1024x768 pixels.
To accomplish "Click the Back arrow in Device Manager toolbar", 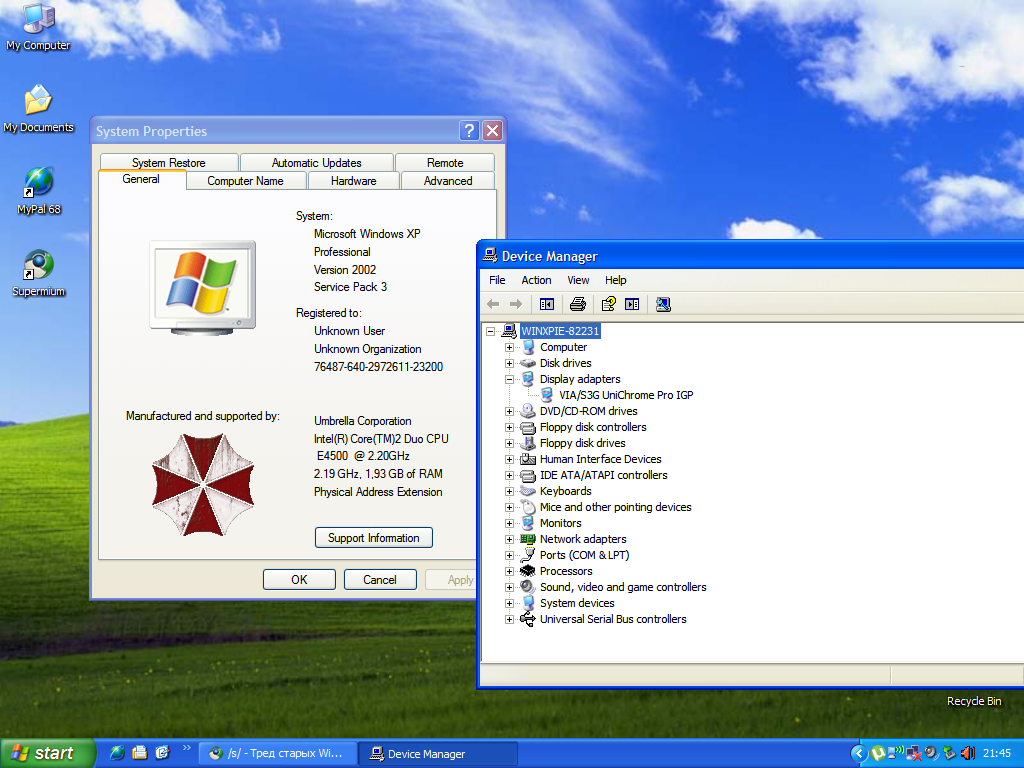I will [493, 304].
